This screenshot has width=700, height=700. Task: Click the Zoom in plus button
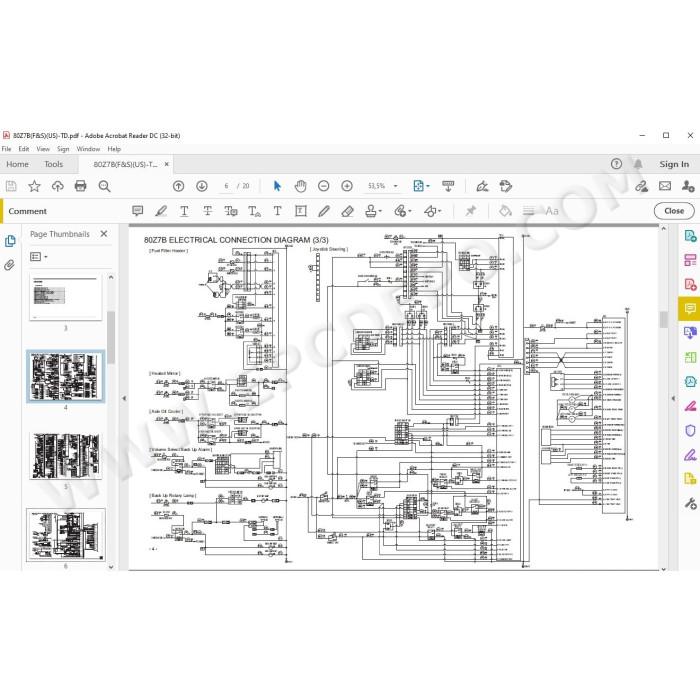347,186
